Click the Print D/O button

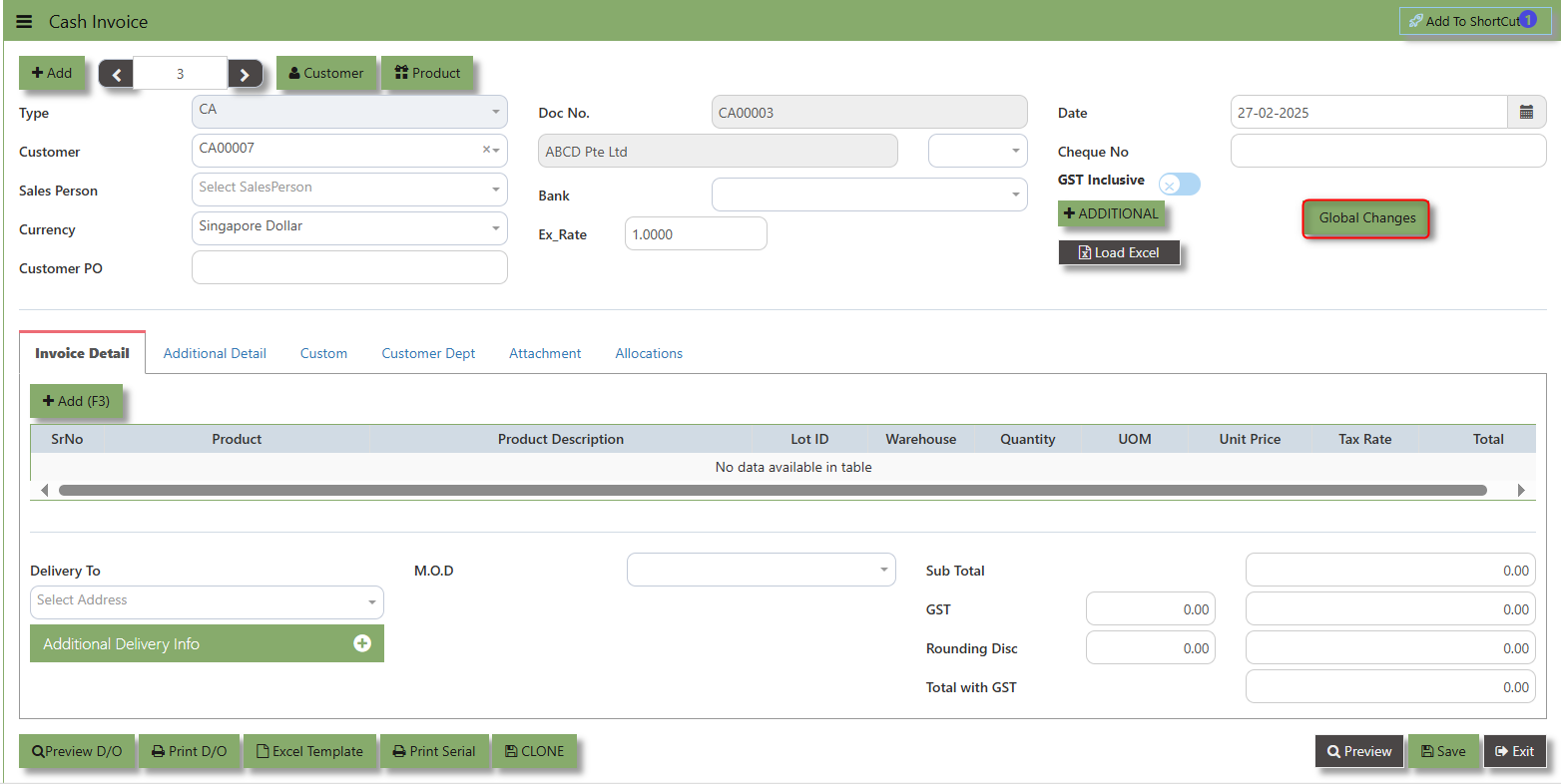coord(190,751)
